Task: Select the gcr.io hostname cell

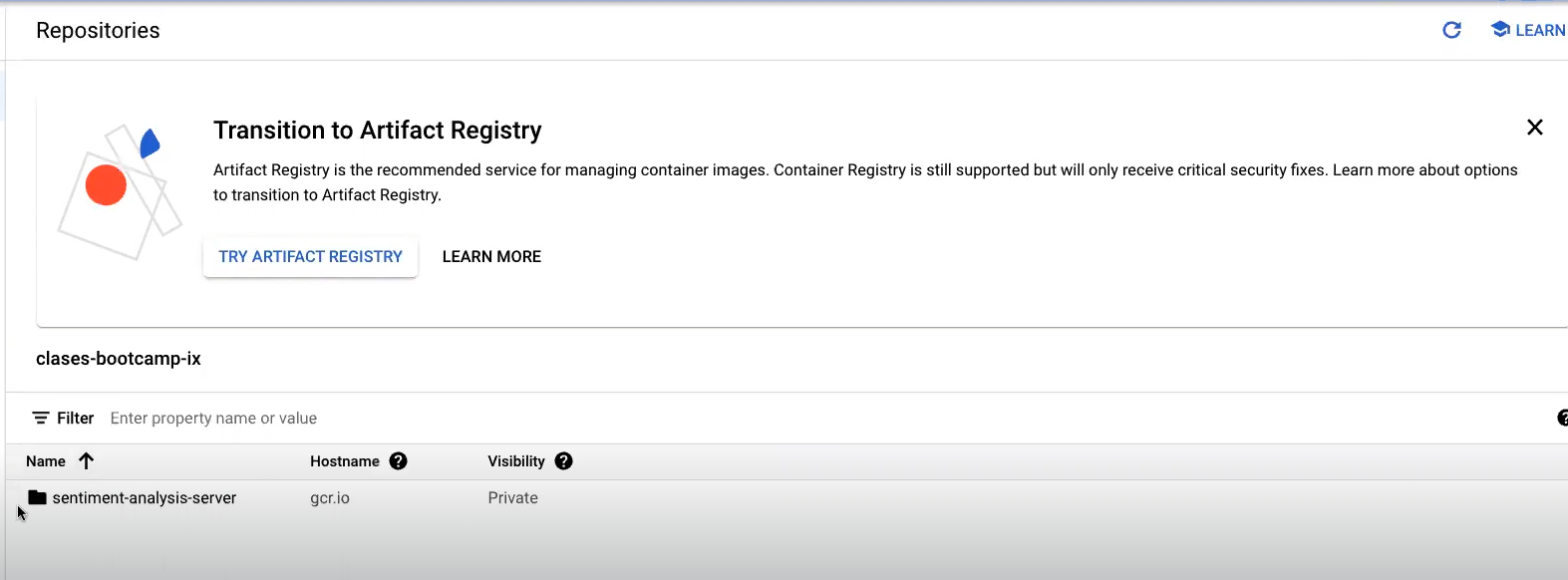Action: 330,498
